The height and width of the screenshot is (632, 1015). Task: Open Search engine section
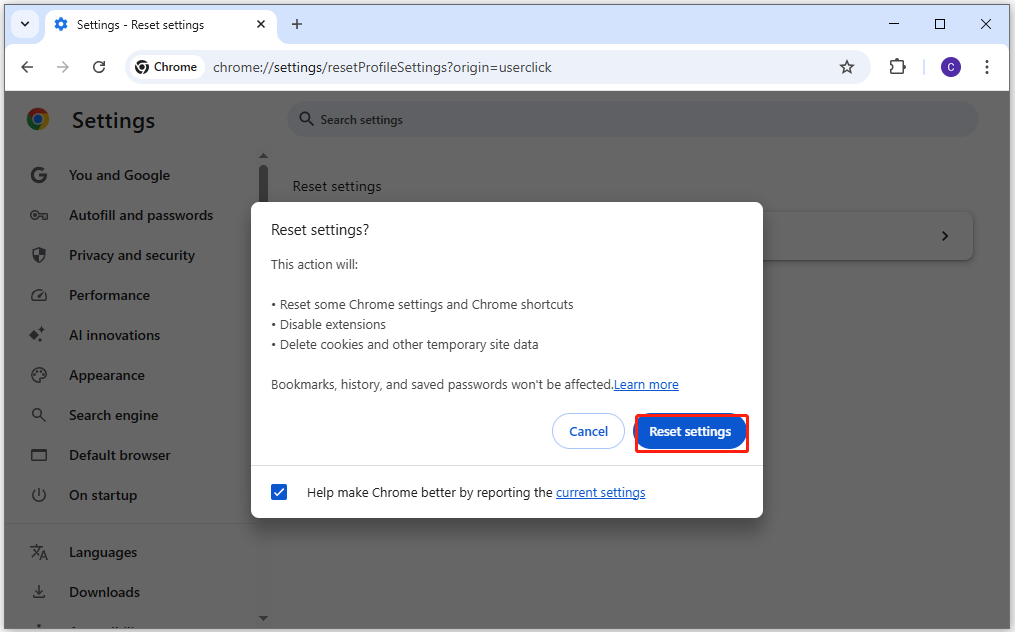coord(113,416)
